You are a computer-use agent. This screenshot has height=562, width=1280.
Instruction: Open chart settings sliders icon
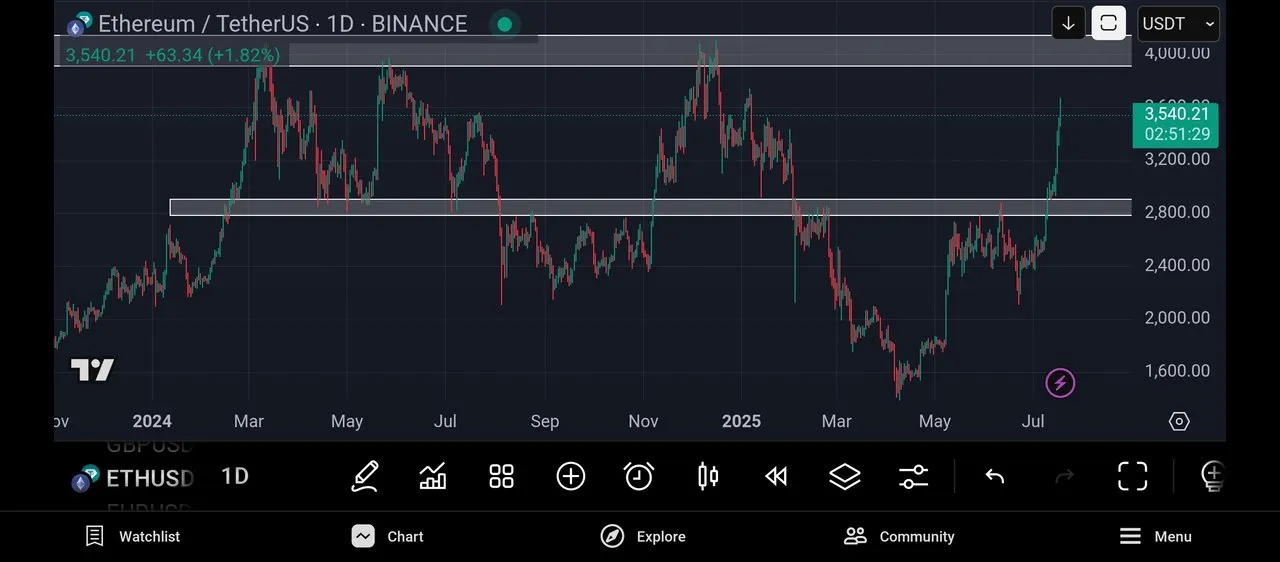[914, 476]
